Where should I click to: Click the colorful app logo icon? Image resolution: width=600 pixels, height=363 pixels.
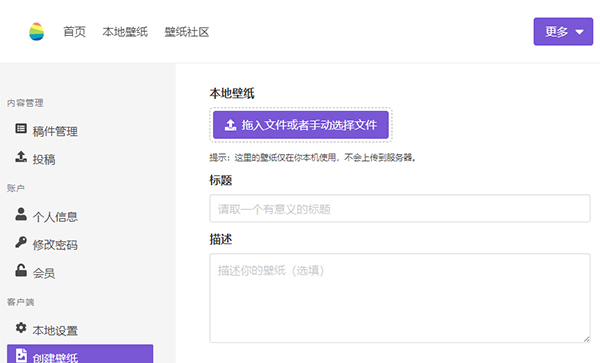point(37,32)
